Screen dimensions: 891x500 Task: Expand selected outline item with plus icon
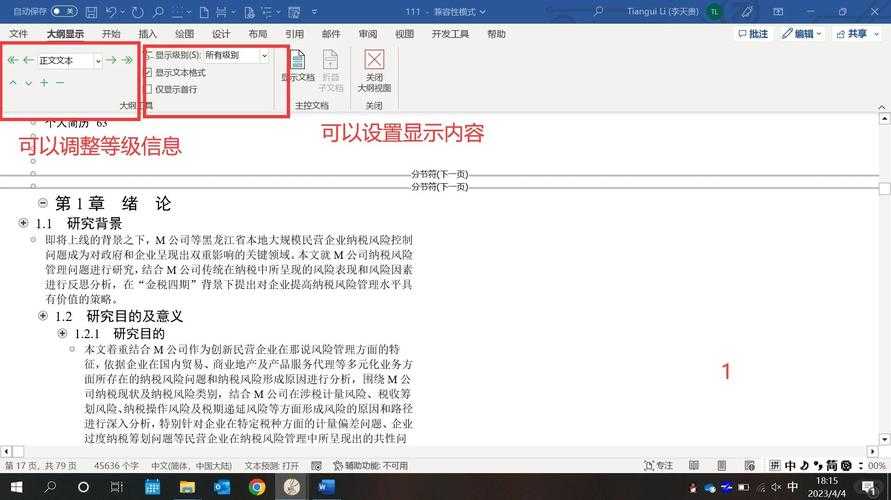point(44,83)
